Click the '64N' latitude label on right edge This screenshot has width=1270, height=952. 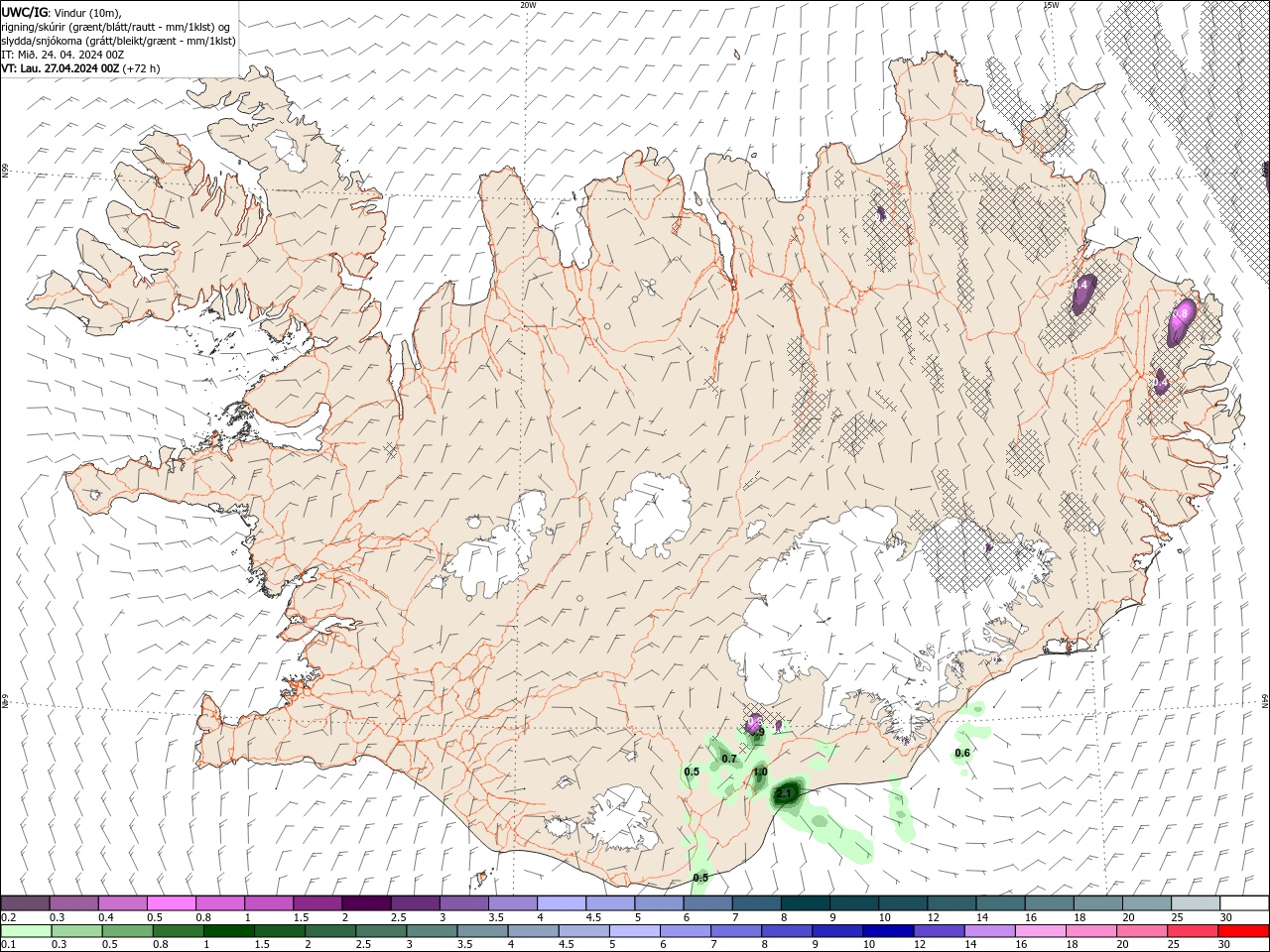coord(1265,700)
